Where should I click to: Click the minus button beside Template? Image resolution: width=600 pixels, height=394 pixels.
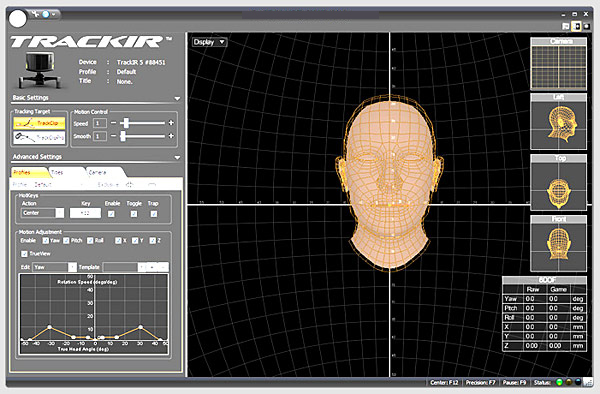click(163, 267)
